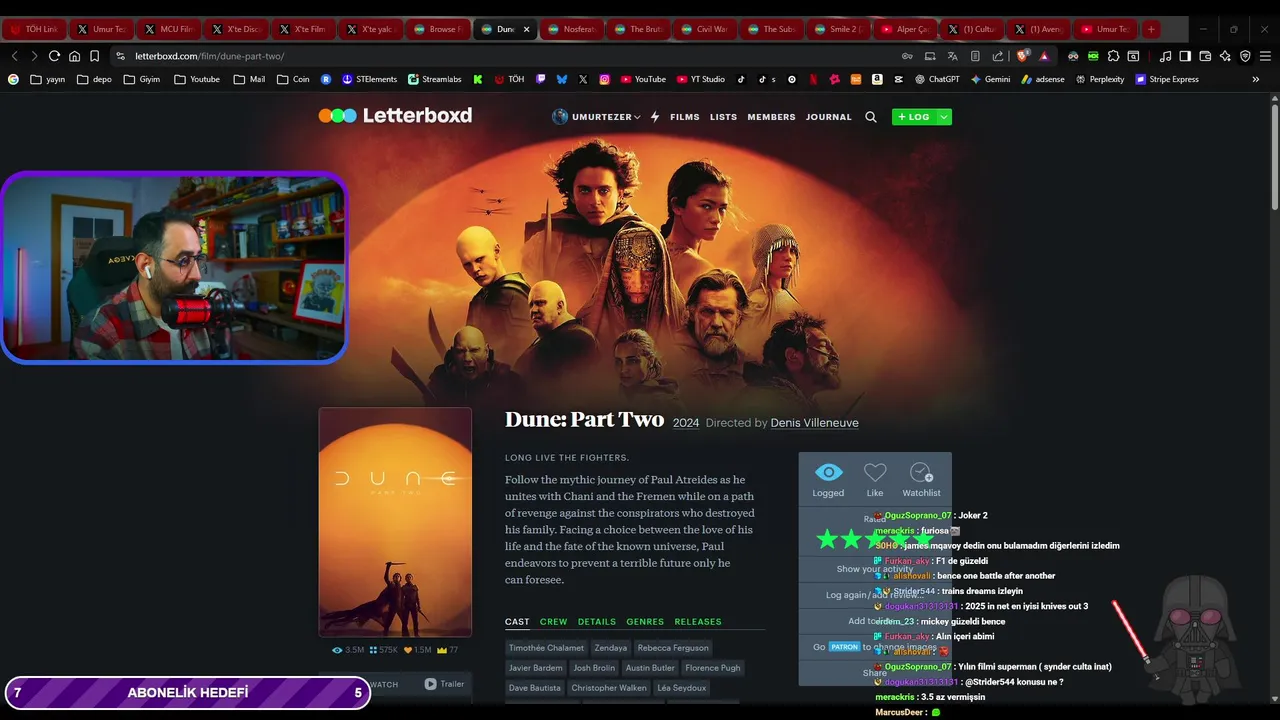
Task: Open Gemini bookmark
Action: [x=990, y=79]
